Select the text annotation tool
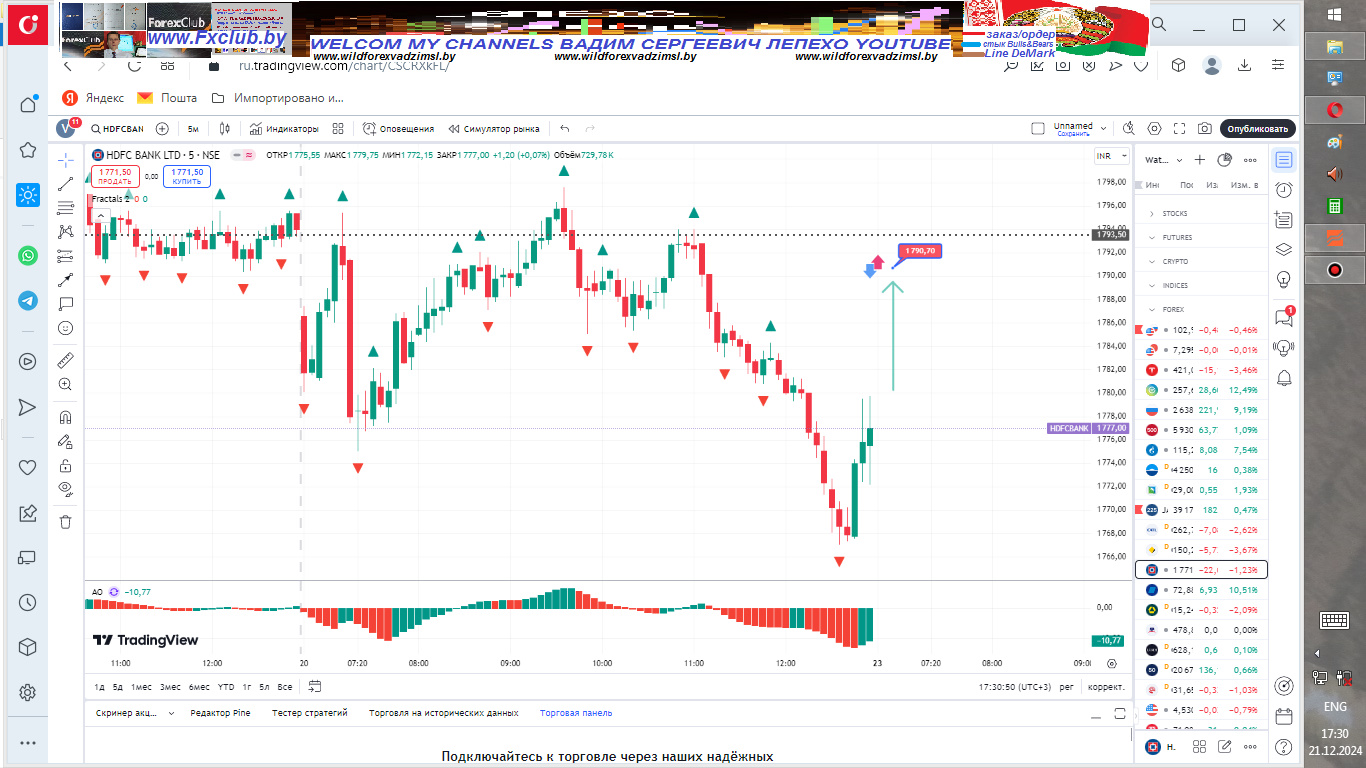 coord(66,304)
